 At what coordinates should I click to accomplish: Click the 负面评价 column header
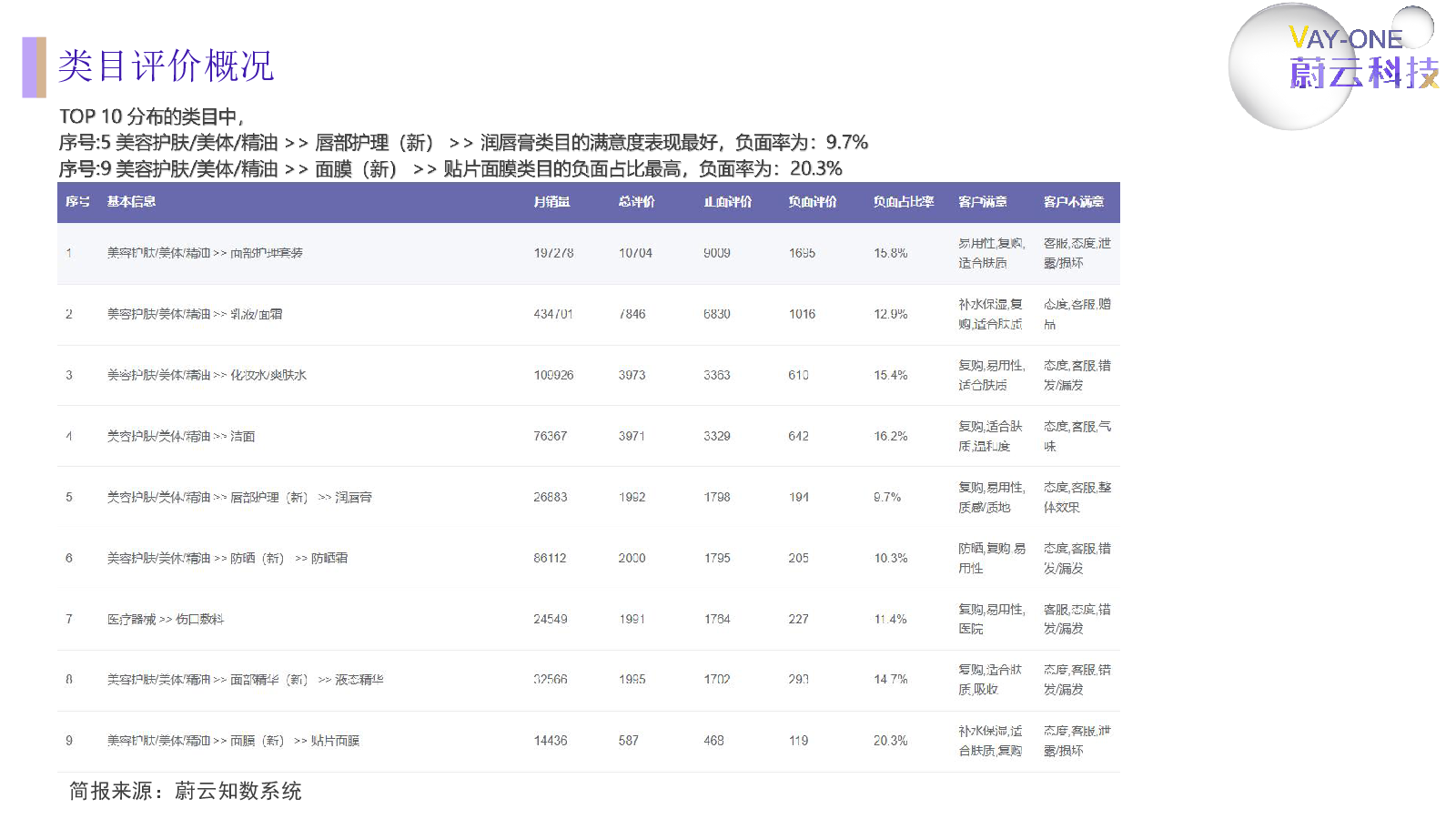(x=812, y=202)
